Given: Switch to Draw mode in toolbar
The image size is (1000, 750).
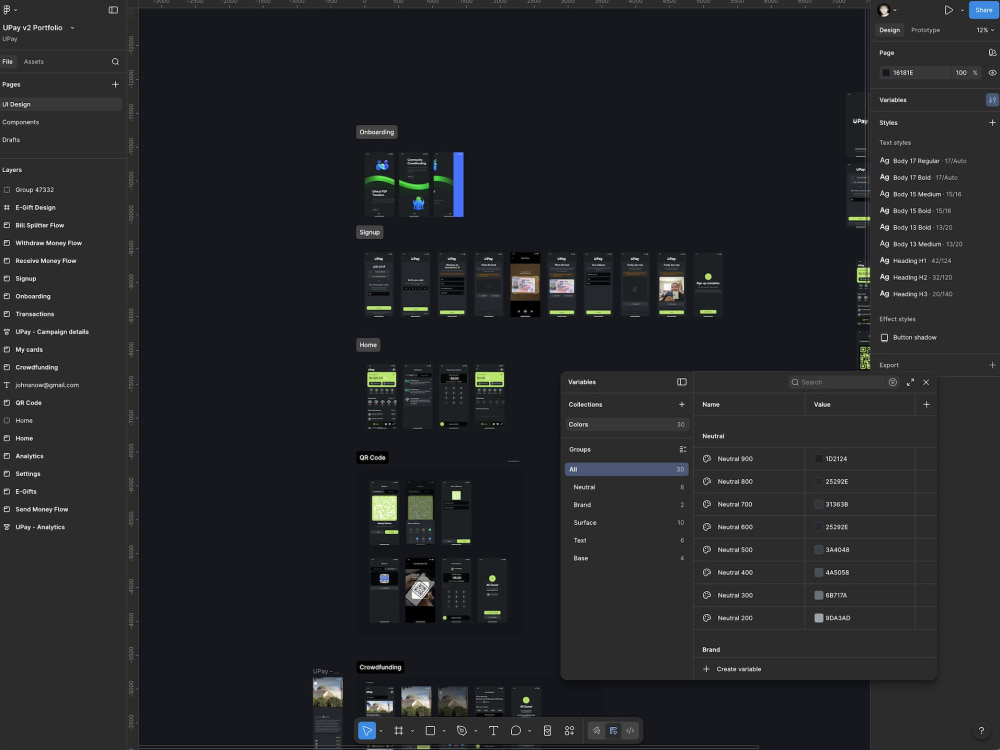Looking at the screenshot, I should [596, 731].
